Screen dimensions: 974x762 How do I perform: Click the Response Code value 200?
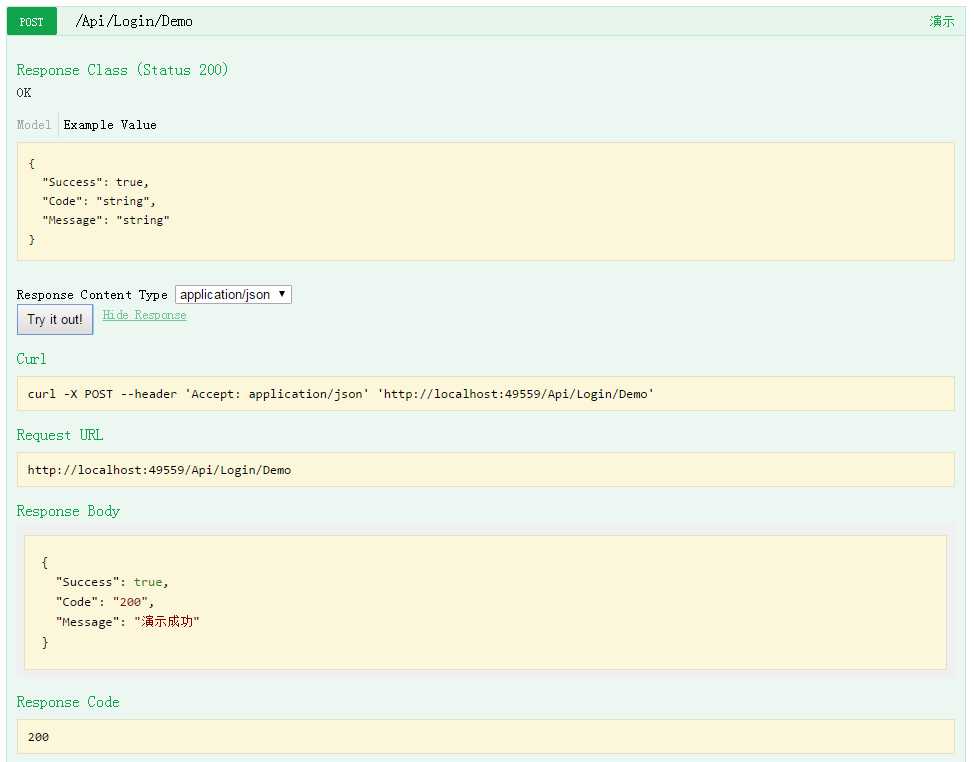(x=38, y=737)
